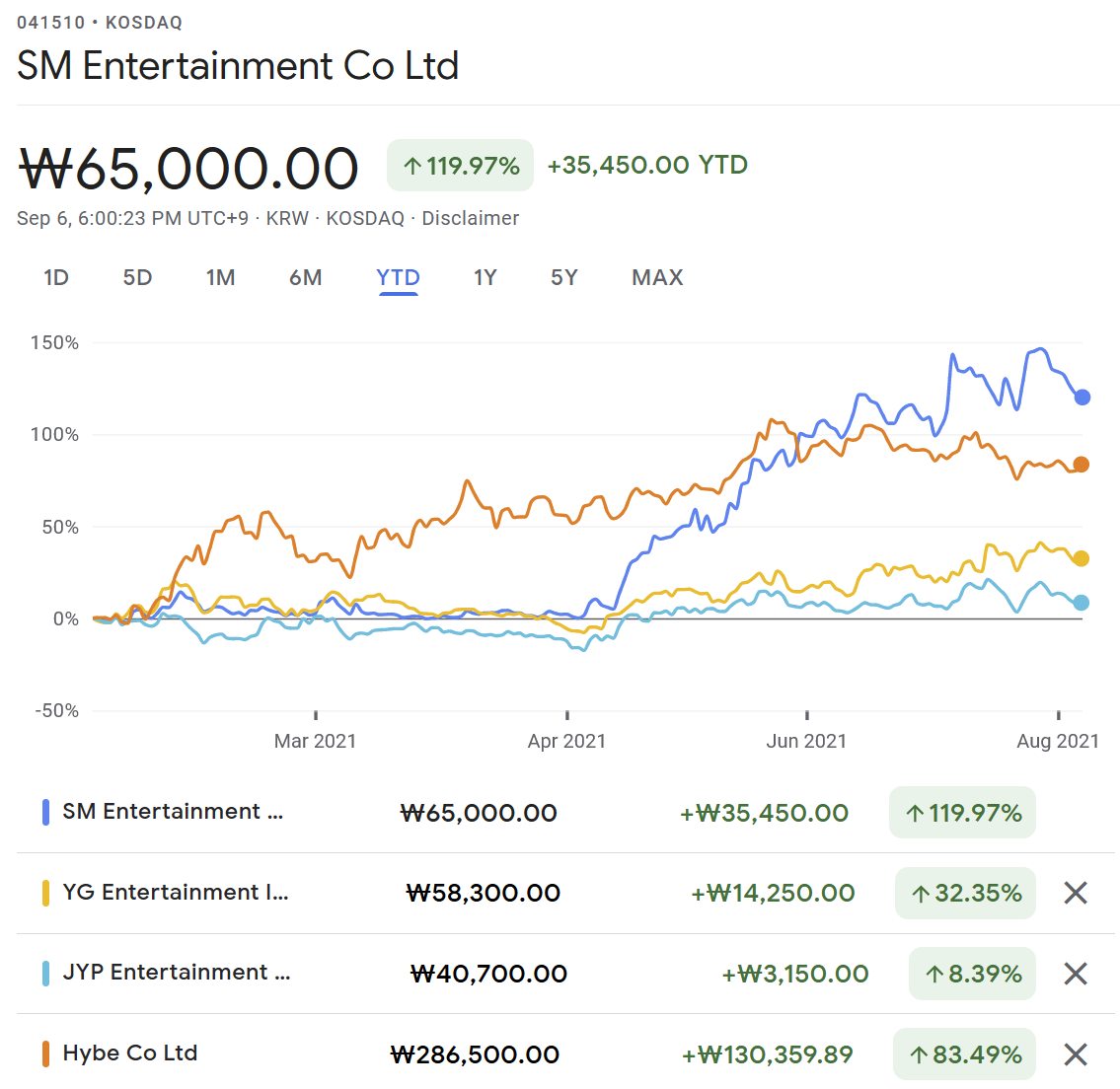The height and width of the screenshot is (1089, 1120).
Task: Open JYP Entertainment stock row
Action: [x=176, y=973]
